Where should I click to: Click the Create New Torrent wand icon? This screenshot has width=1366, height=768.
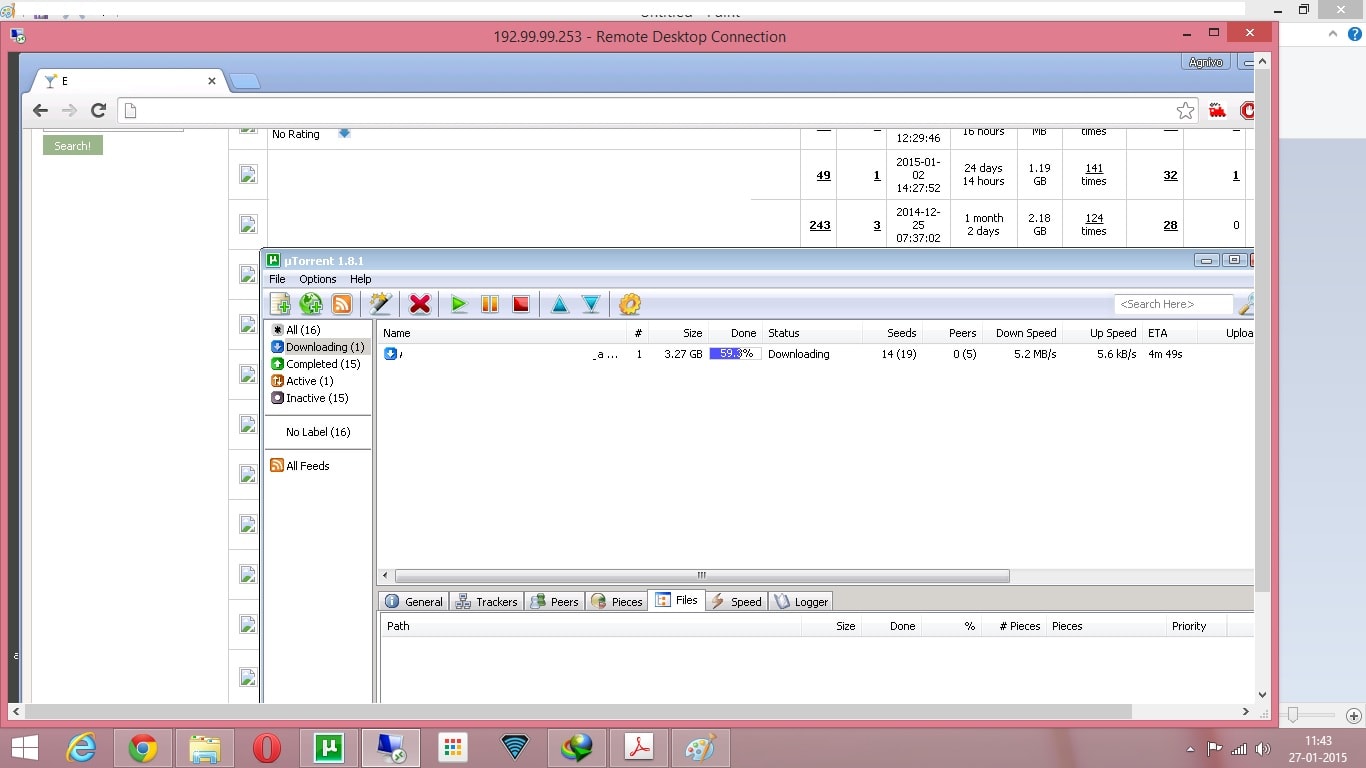(x=380, y=304)
